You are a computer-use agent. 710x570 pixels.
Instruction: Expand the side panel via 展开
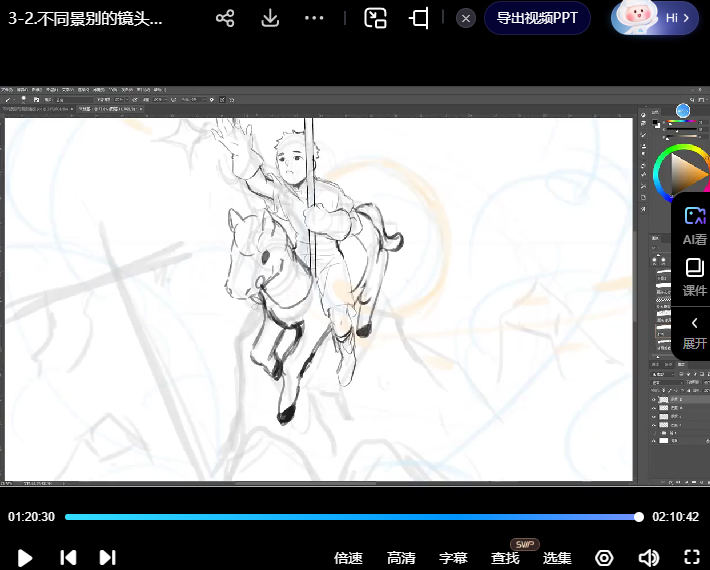click(x=694, y=332)
